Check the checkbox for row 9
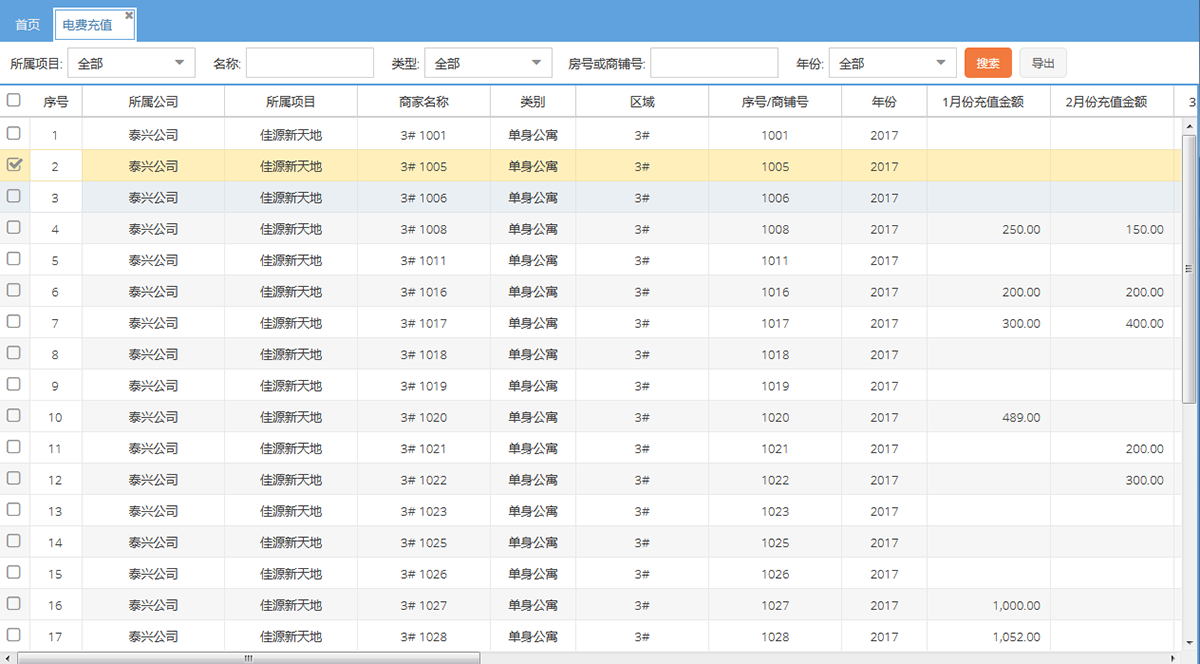Image resolution: width=1200 pixels, height=664 pixels. pos(14,384)
